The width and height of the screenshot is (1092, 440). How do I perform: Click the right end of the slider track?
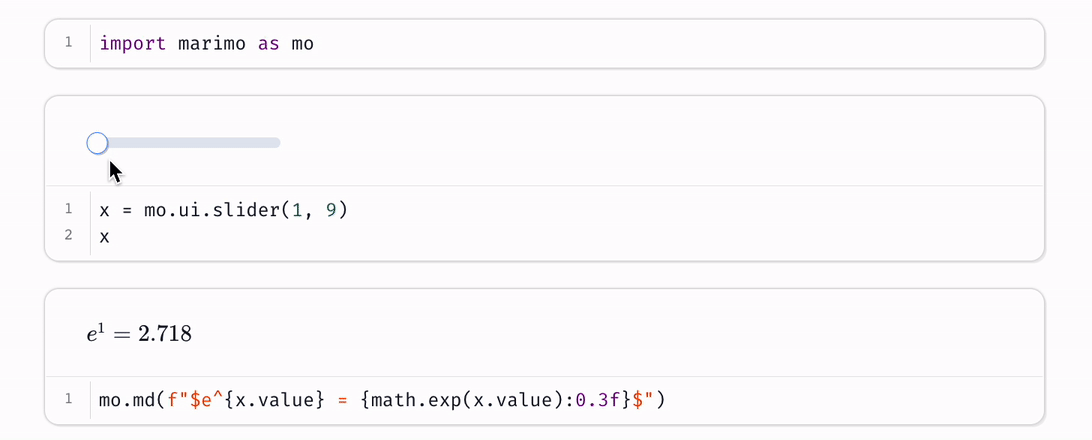pos(277,143)
